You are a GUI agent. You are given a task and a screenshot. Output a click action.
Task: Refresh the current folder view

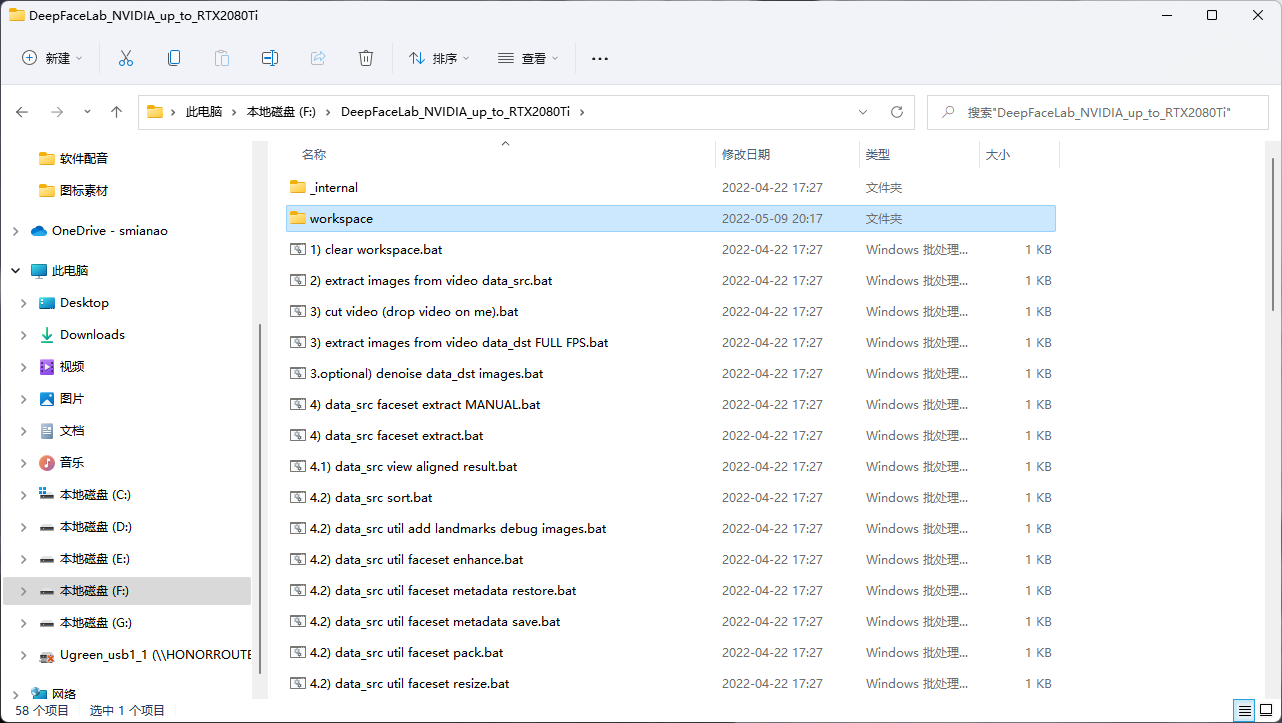(897, 112)
